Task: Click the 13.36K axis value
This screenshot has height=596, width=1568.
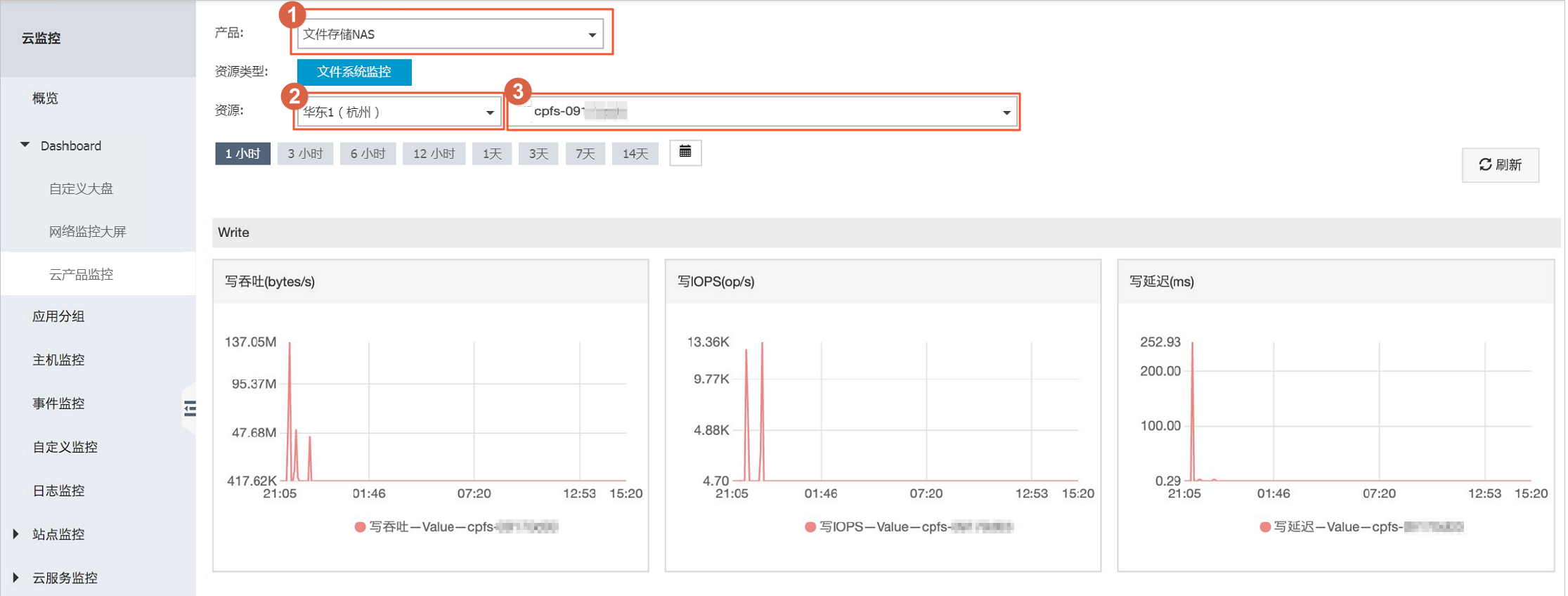Action: [708, 342]
